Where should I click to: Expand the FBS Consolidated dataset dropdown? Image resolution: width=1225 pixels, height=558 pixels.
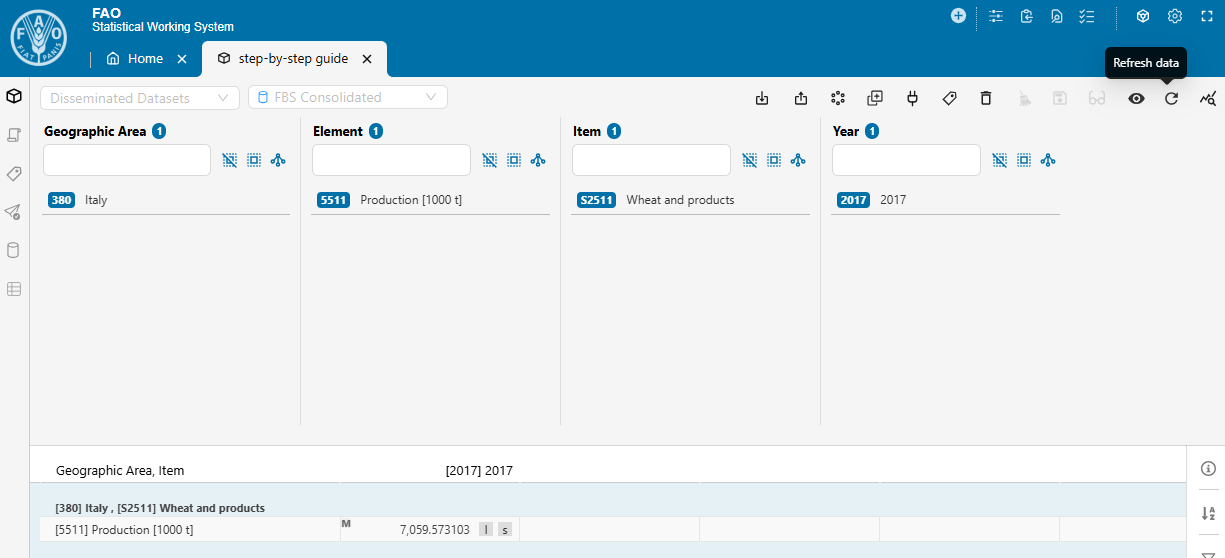(347, 97)
